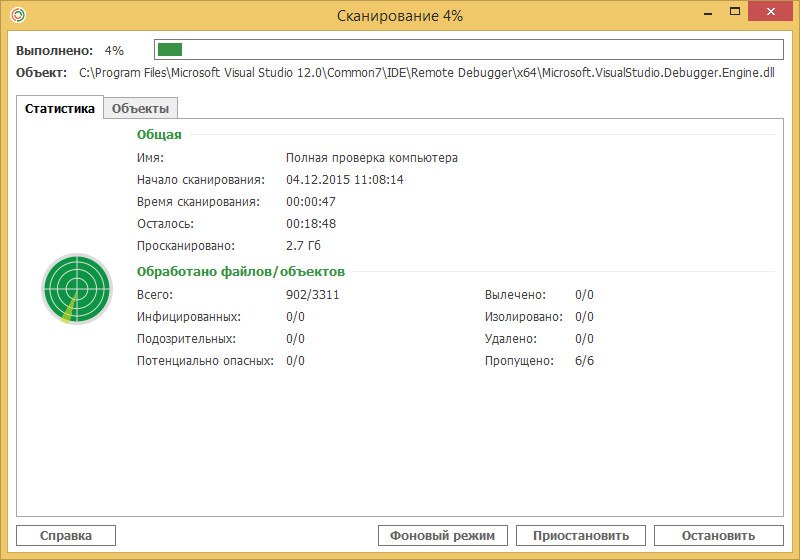Click the scanned file path ending Debugger.Engine.dll
This screenshot has height=560, width=800.
(427, 73)
